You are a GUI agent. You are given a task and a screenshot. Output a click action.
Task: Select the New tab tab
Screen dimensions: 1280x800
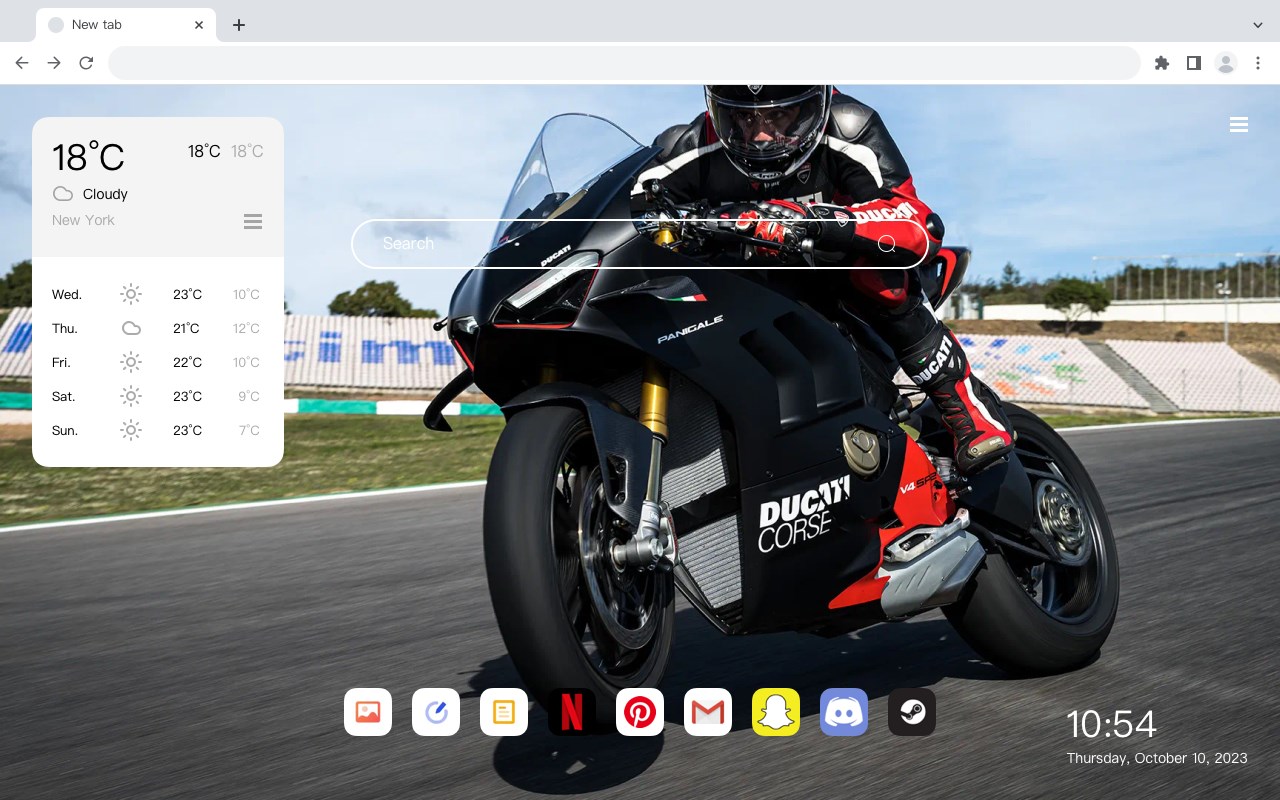[x=126, y=25]
